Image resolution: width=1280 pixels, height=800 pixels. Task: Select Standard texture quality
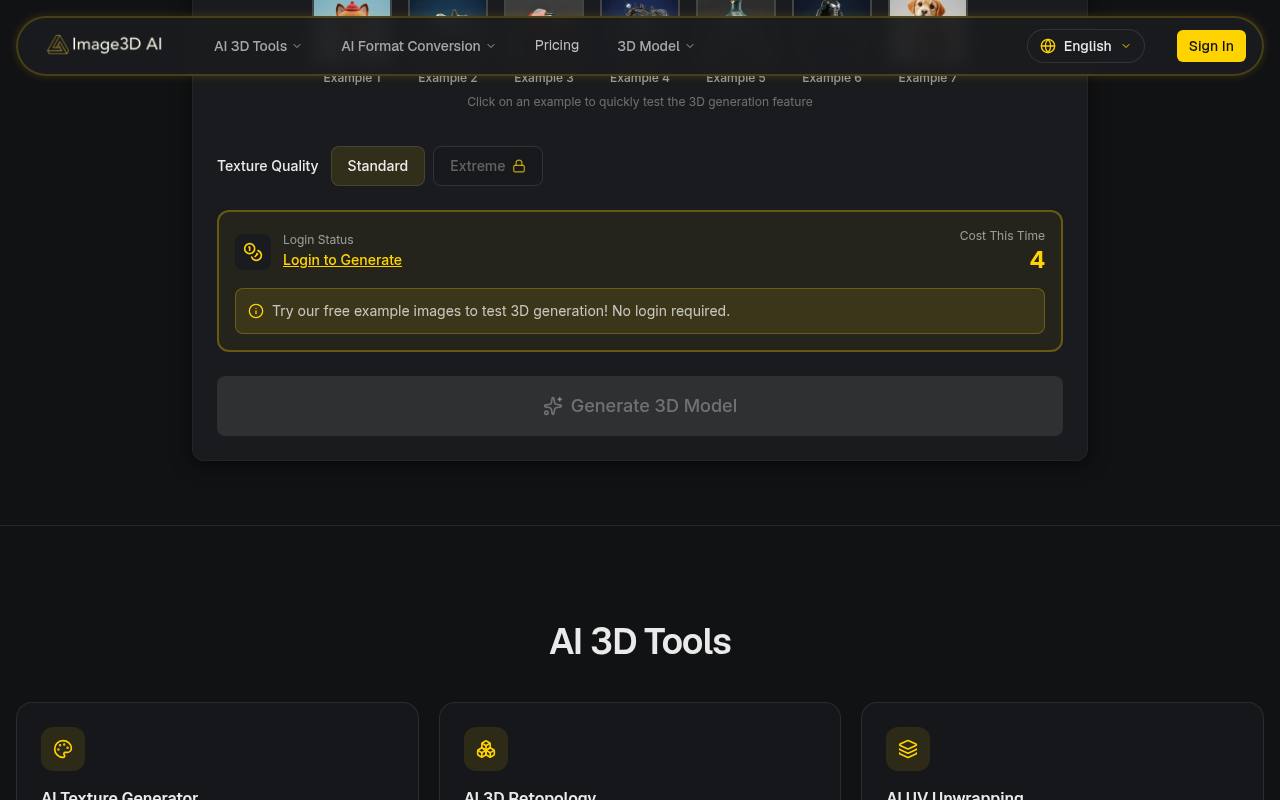click(x=378, y=166)
